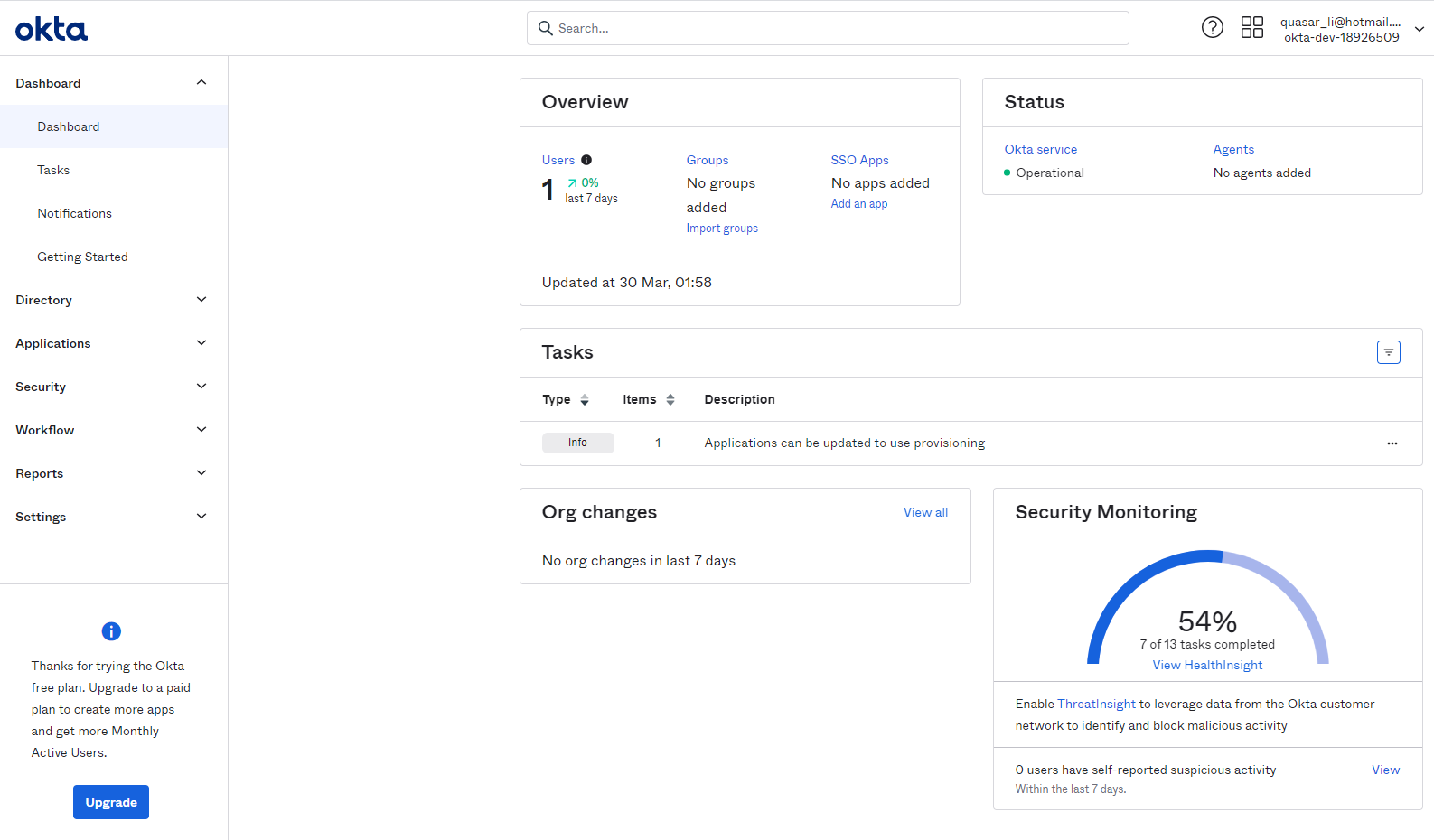This screenshot has width=1434, height=840.
Task: Click View all org changes
Action: coord(926,512)
